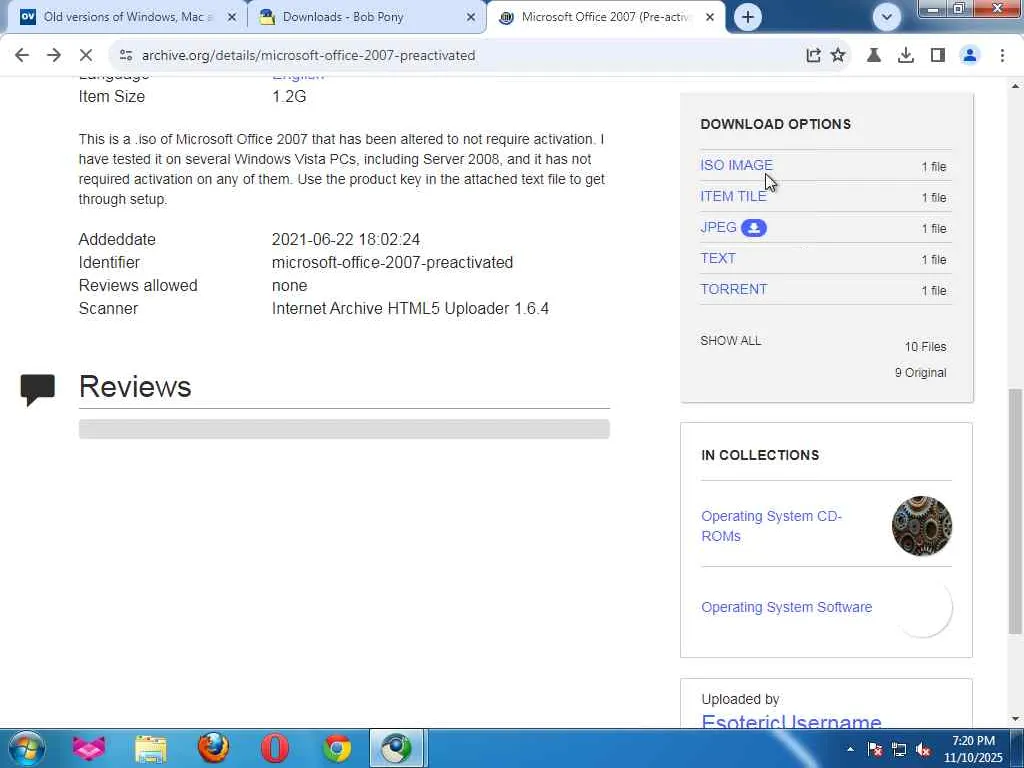Viewport: 1024px width, 768px height.
Task: Open the Chrome three-dot menu
Action: pos(1002,56)
